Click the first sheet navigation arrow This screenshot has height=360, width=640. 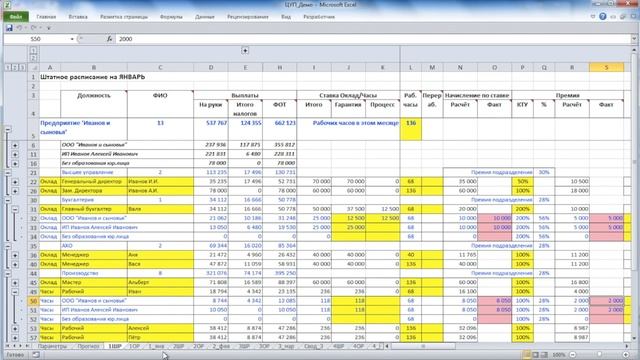click(x=7, y=346)
